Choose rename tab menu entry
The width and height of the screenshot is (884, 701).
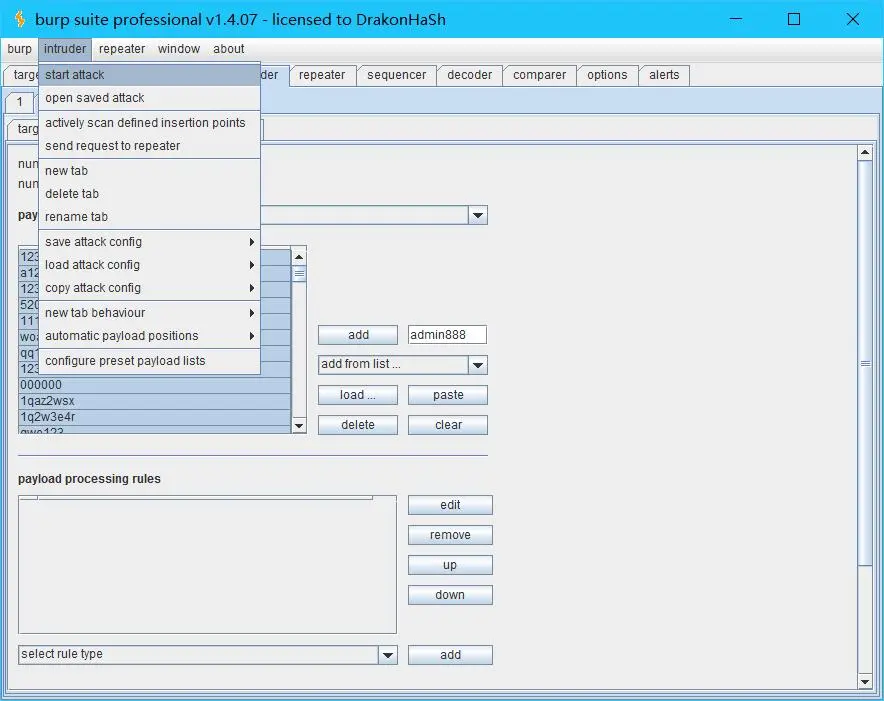(149, 217)
